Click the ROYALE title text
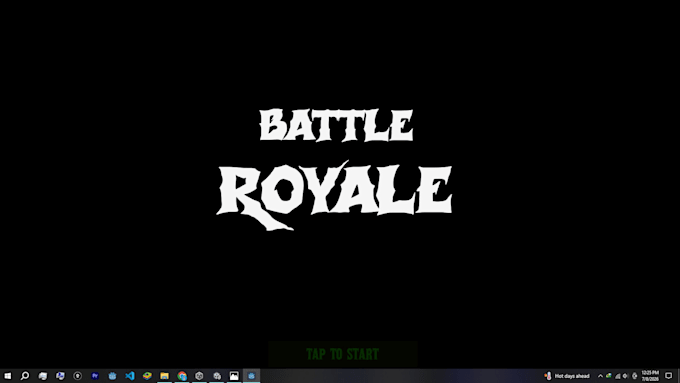The height and width of the screenshot is (383, 680). click(x=334, y=195)
